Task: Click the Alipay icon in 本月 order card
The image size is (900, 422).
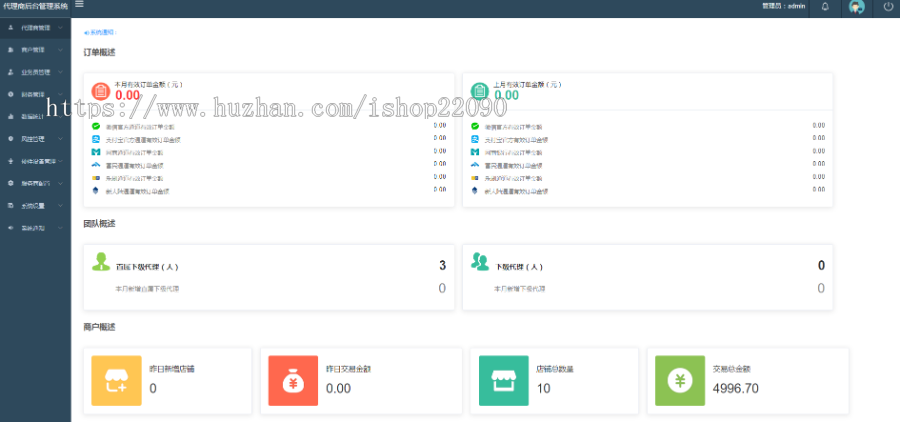Action: (96, 139)
